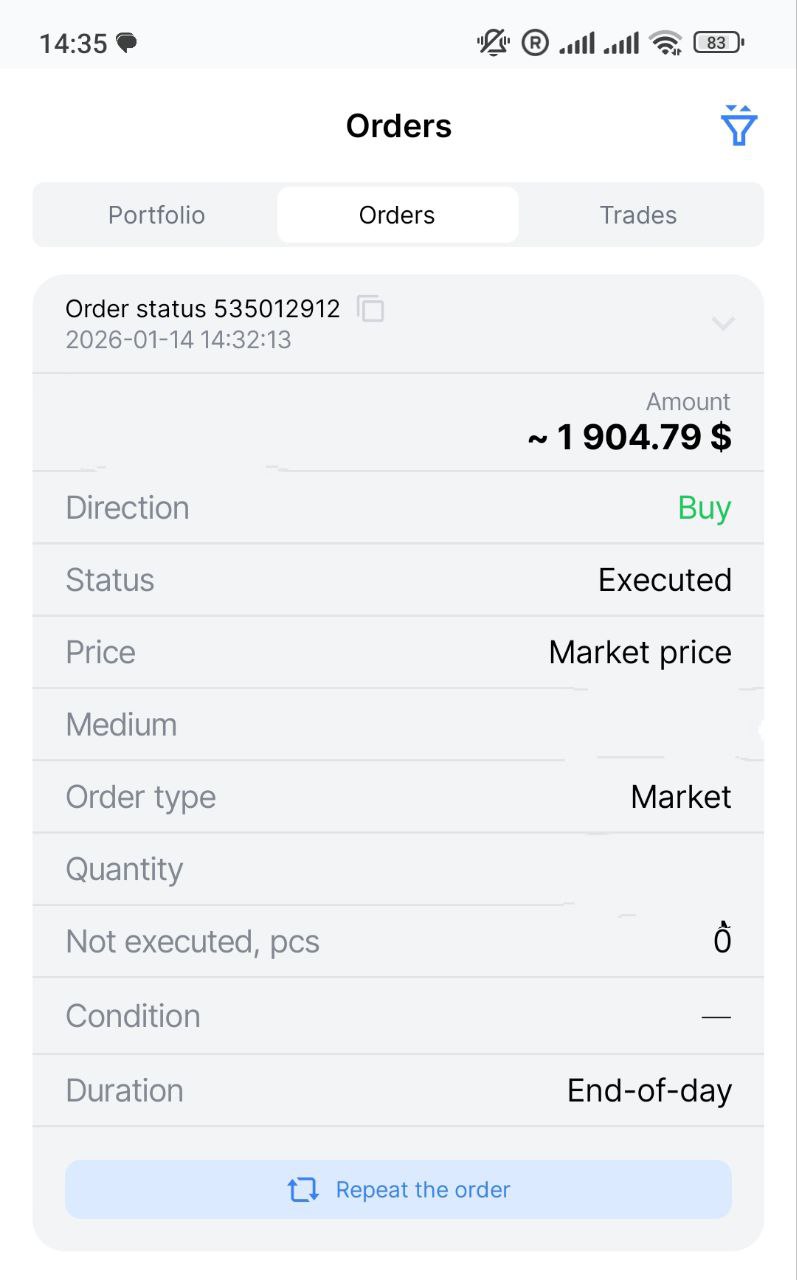Screen dimensions: 797x1280
Task: Tap Repeat the order button
Action: pos(398,1189)
